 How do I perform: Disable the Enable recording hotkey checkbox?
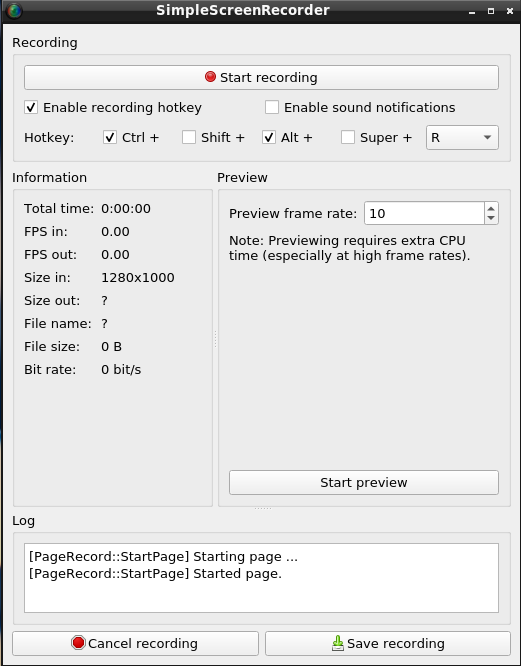point(31,107)
